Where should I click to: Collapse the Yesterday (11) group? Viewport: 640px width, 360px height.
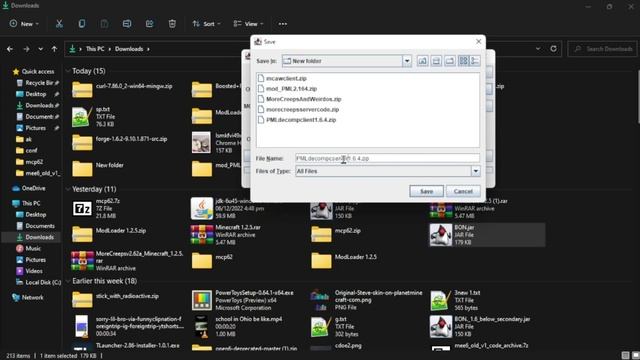[68, 189]
